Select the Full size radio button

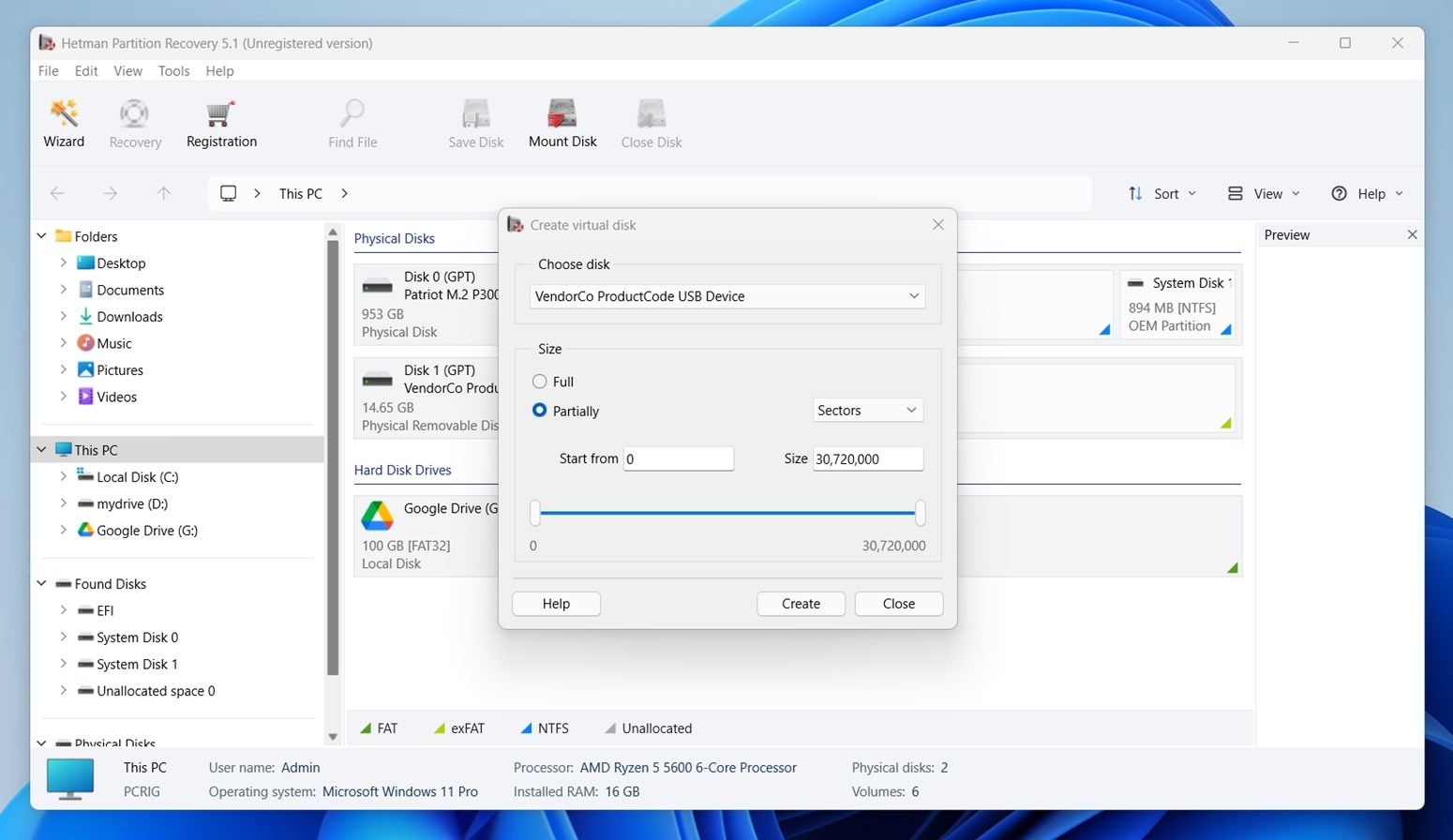click(540, 382)
